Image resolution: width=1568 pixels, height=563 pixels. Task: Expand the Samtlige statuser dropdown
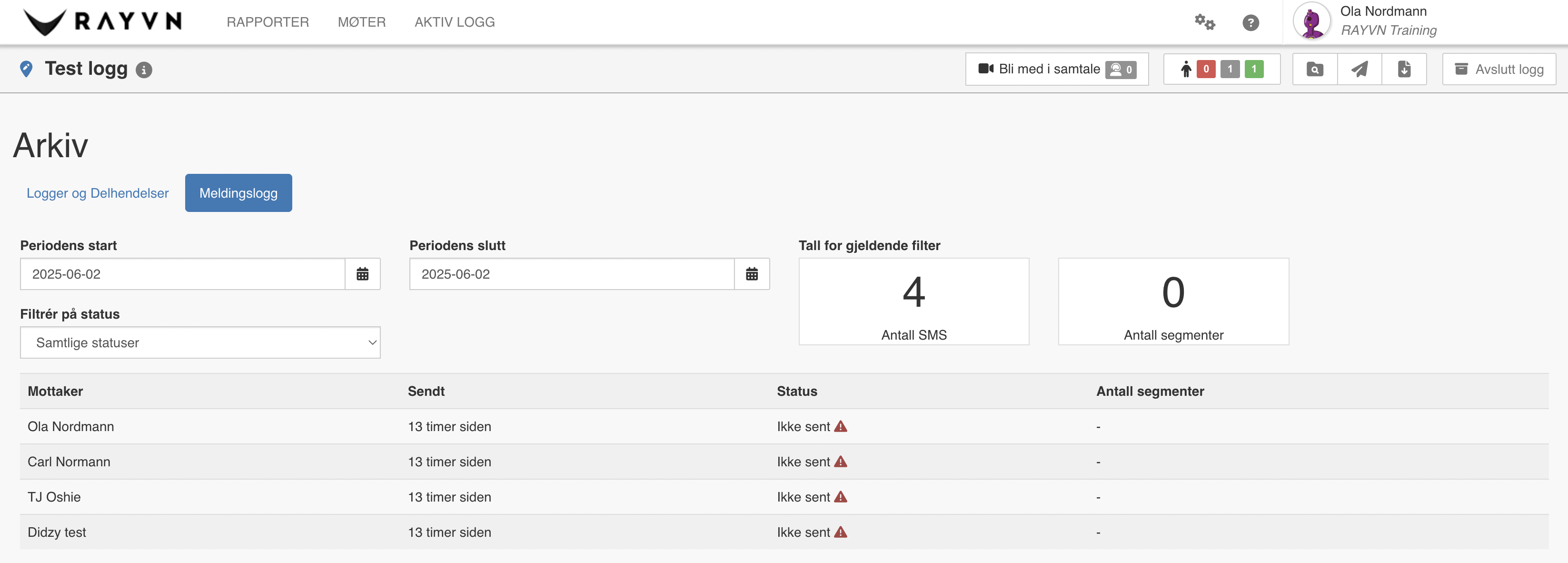coord(200,342)
